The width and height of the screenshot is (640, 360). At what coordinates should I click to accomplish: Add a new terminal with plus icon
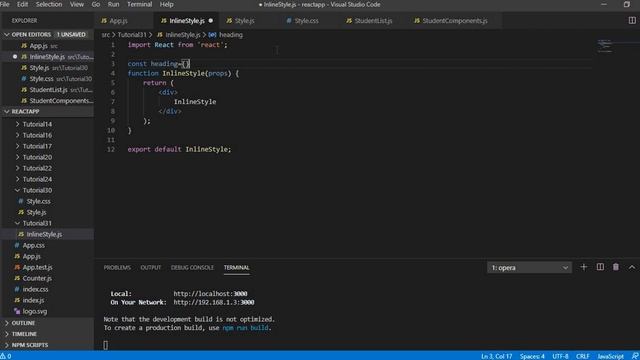tap(584, 267)
